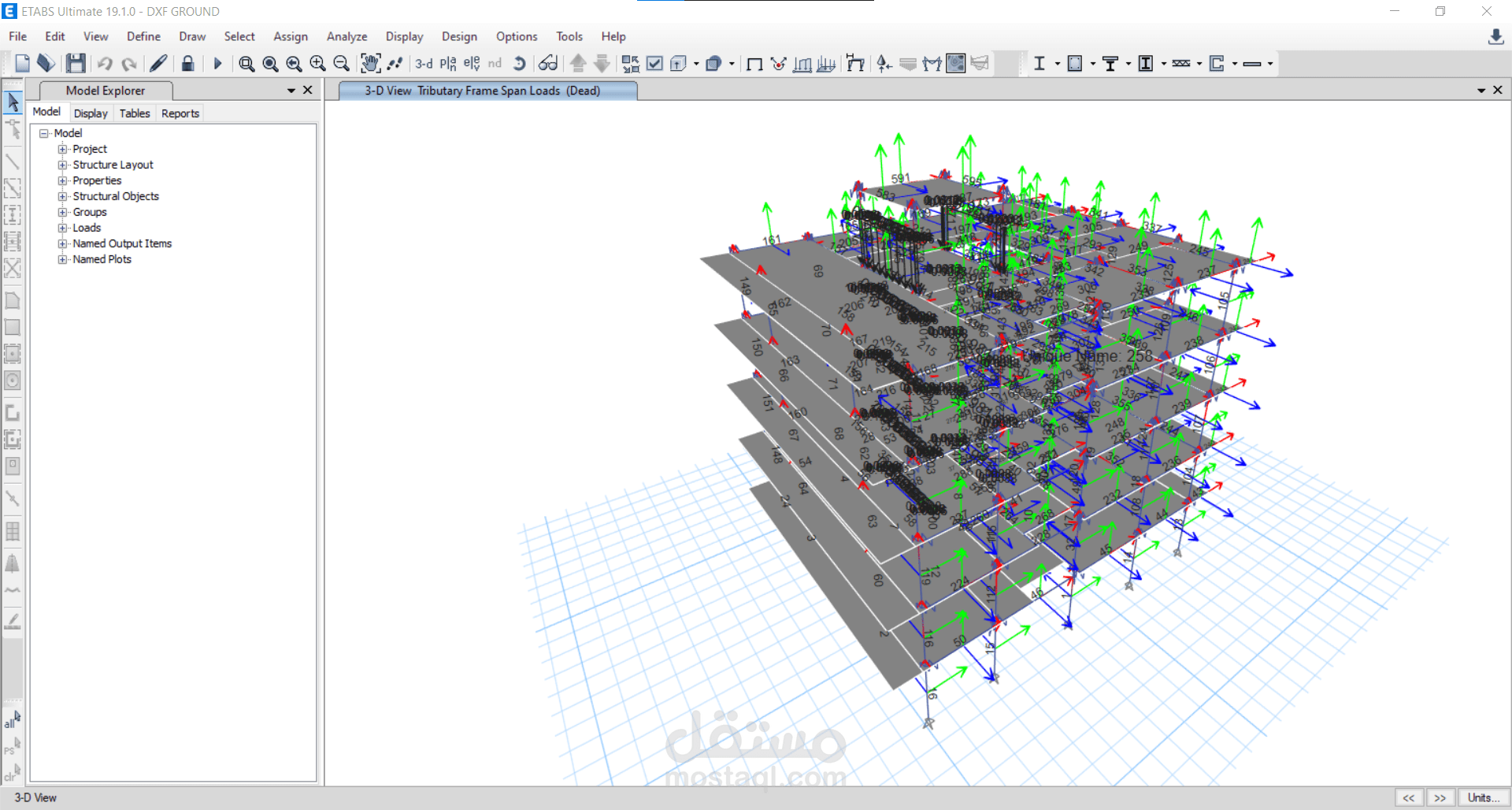Save the model using the floppy disk icon
The image size is (1512, 810).
coord(76,64)
